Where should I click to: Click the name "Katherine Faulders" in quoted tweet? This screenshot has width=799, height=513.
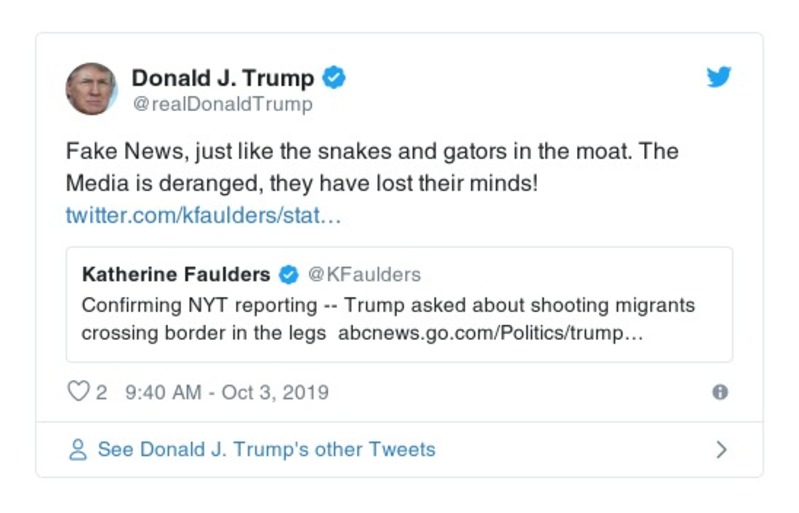pyautogui.click(x=176, y=274)
